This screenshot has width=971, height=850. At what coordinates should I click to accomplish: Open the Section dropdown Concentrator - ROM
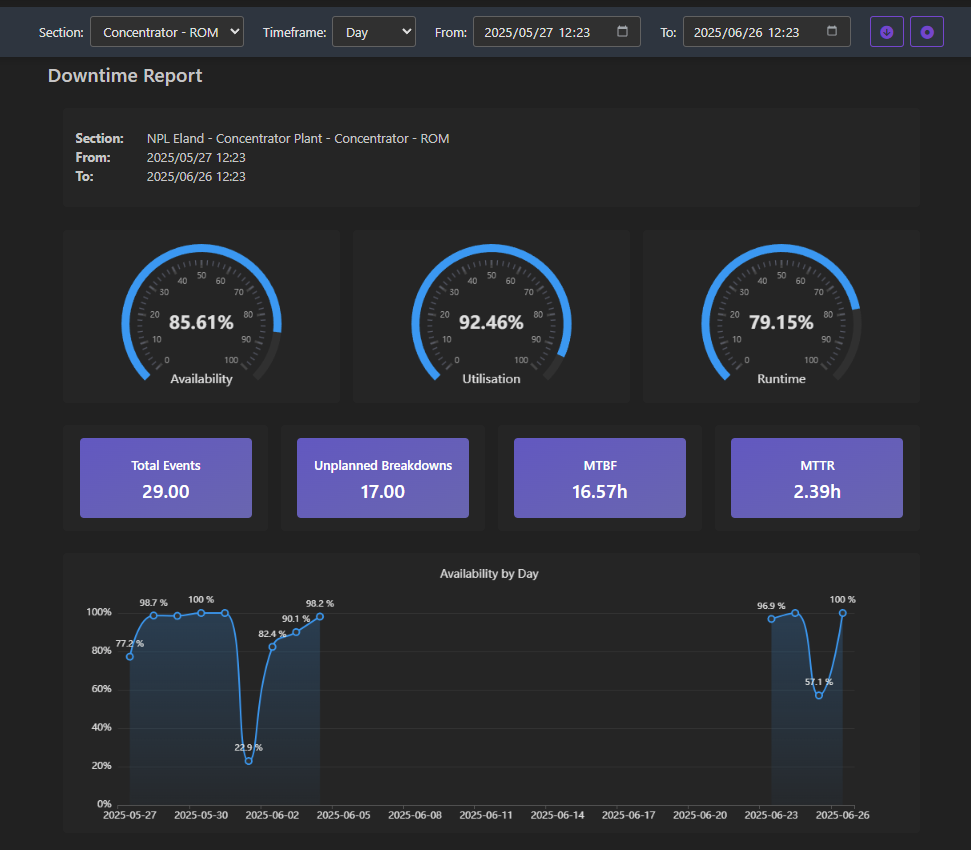pyautogui.click(x=167, y=32)
